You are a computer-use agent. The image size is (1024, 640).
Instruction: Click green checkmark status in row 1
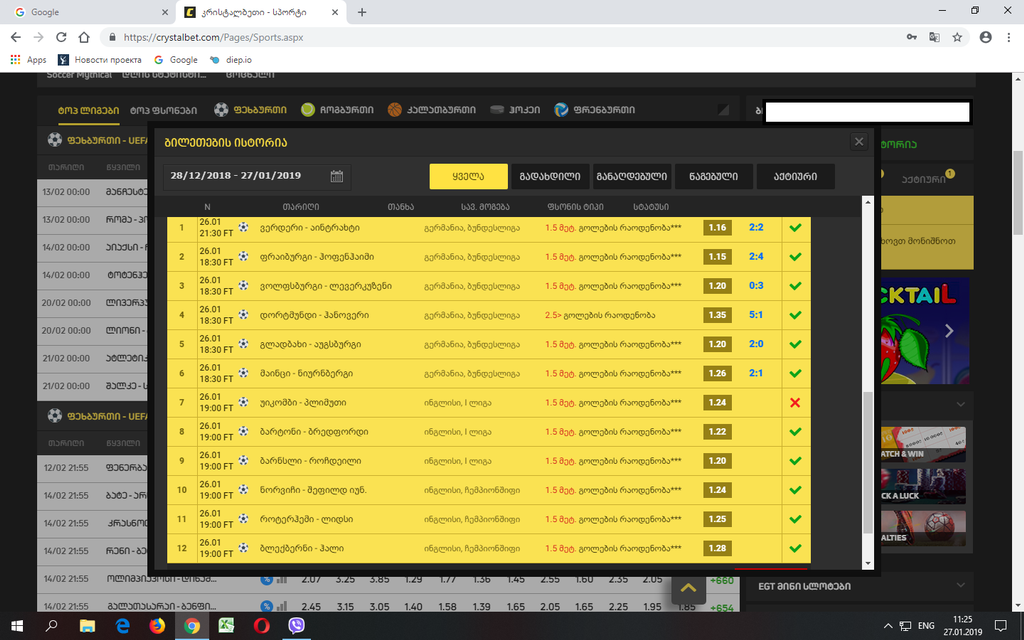pos(795,228)
